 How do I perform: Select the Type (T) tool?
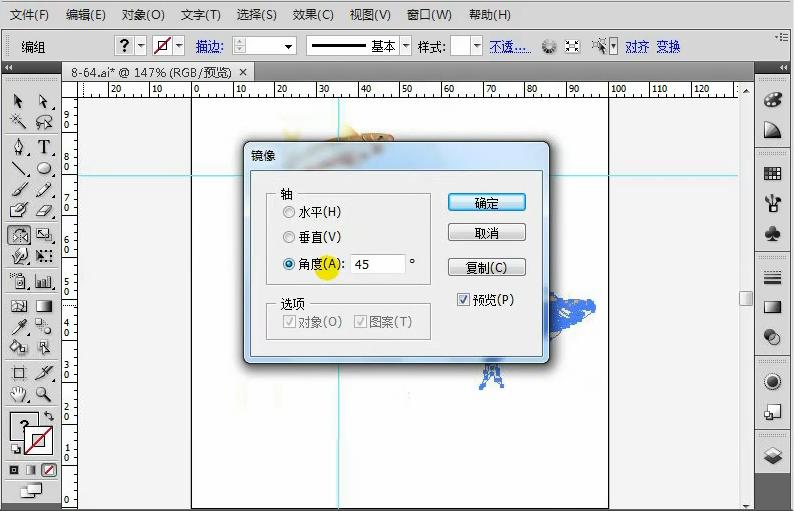pos(44,147)
